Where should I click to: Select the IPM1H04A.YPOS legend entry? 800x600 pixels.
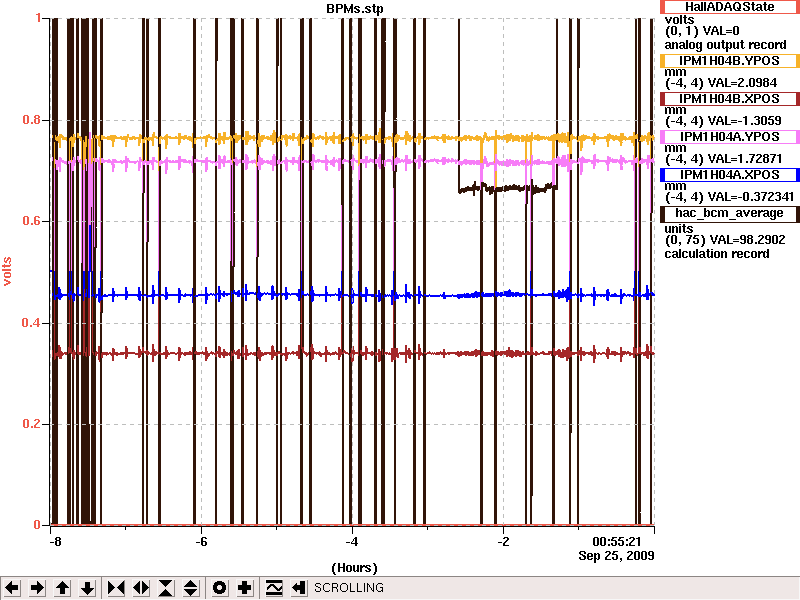[x=730, y=137]
